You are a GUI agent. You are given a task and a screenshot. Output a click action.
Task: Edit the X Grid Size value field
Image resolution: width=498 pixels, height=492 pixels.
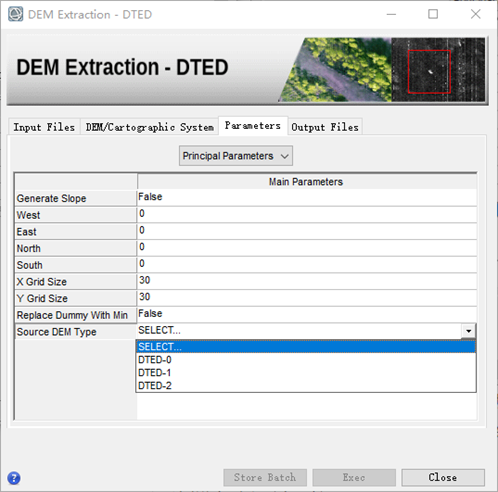coord(307,281)
